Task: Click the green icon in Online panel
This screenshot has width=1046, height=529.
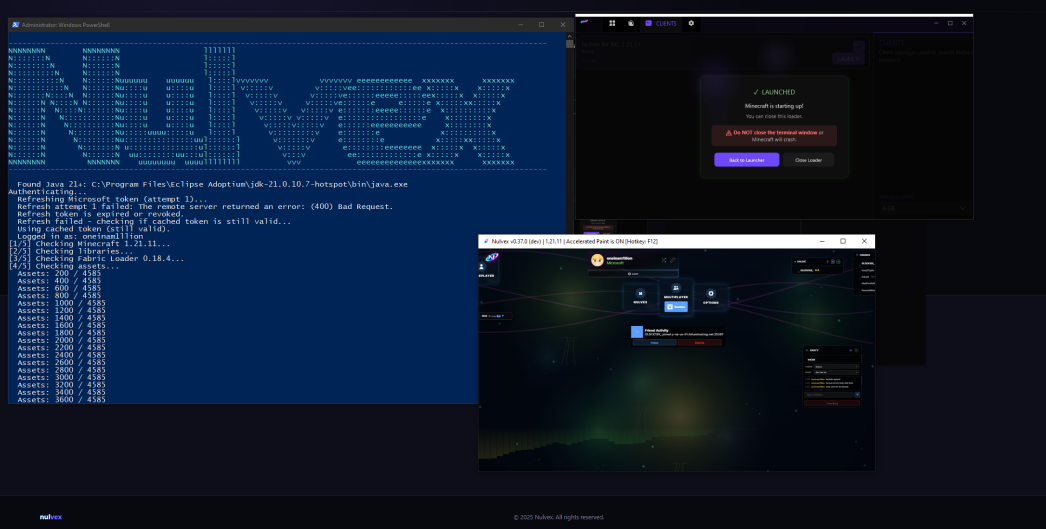Action: point(839,261)
